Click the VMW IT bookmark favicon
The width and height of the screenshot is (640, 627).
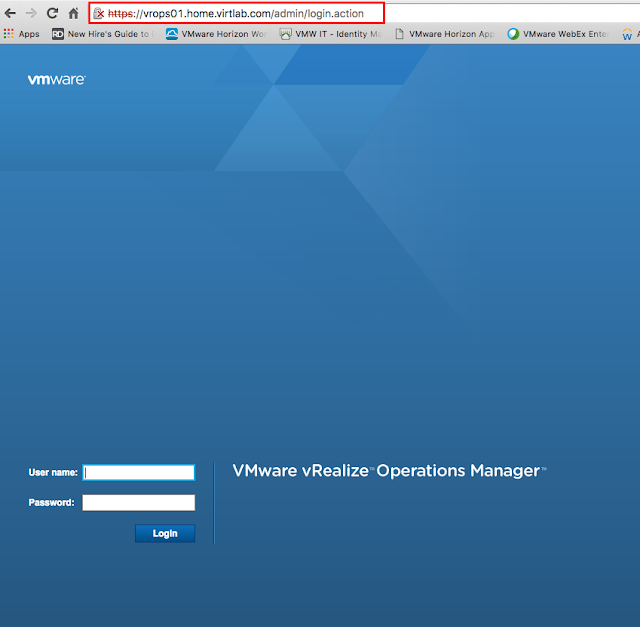[285, 34]
